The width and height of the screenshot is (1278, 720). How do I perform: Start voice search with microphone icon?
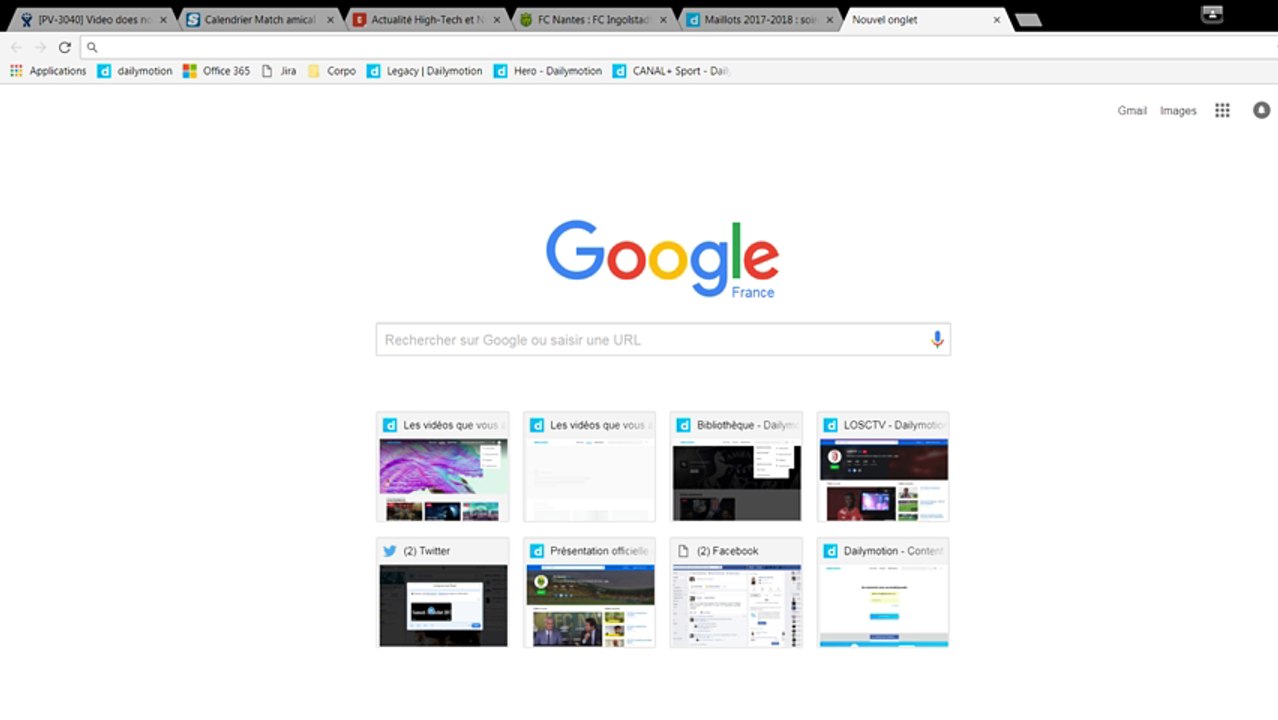click(x=937, y=340)
